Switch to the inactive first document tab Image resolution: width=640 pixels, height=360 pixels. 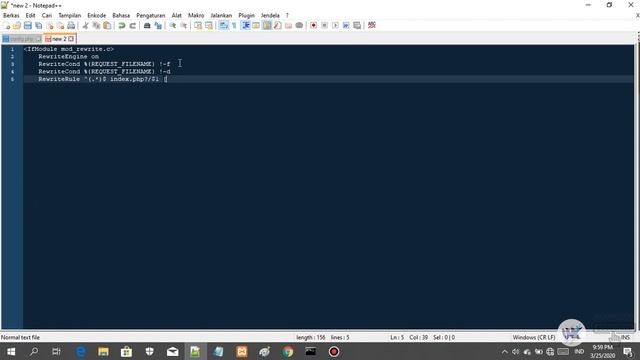[22, 39]
